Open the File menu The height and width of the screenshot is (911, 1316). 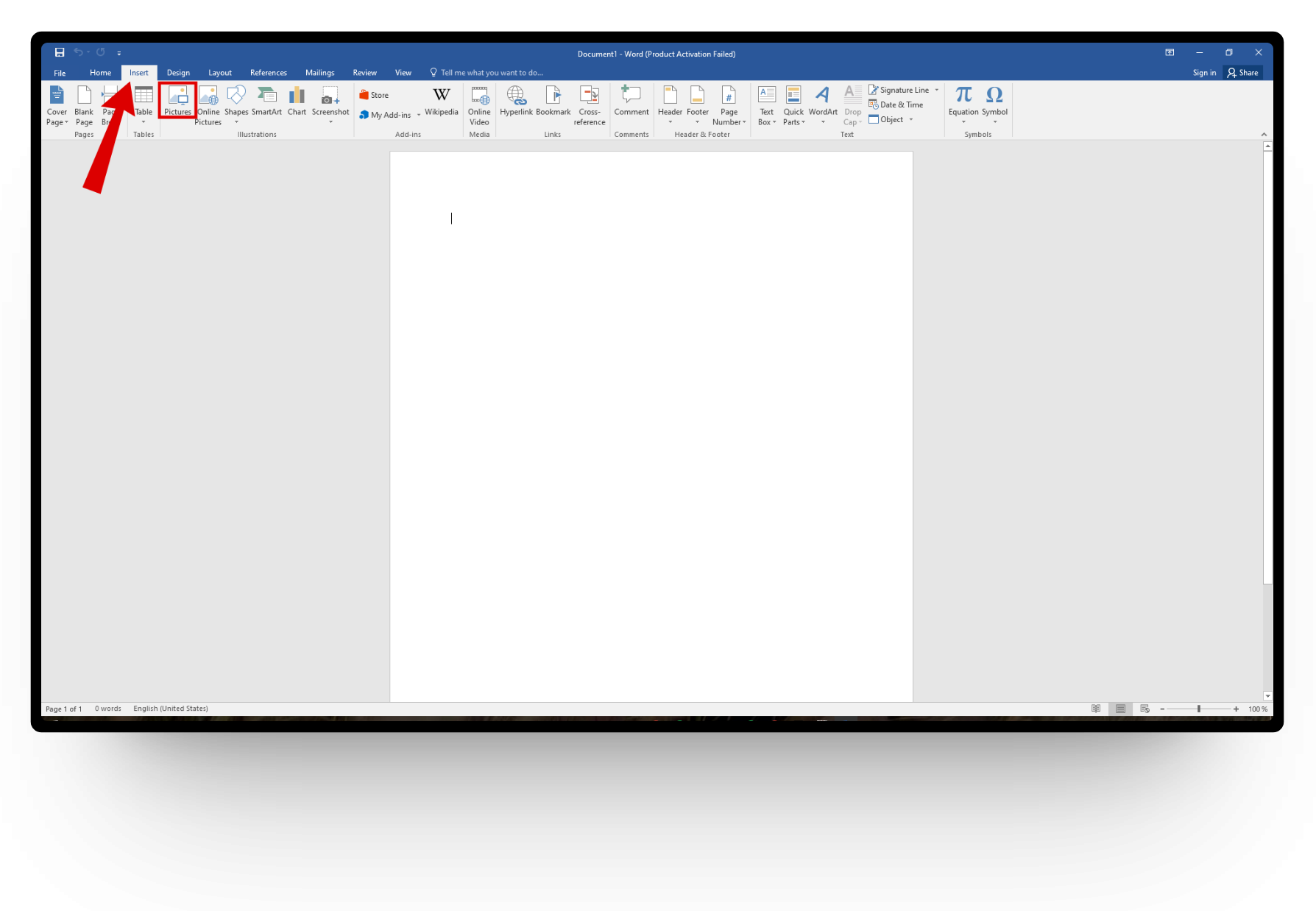pos(60,73)
